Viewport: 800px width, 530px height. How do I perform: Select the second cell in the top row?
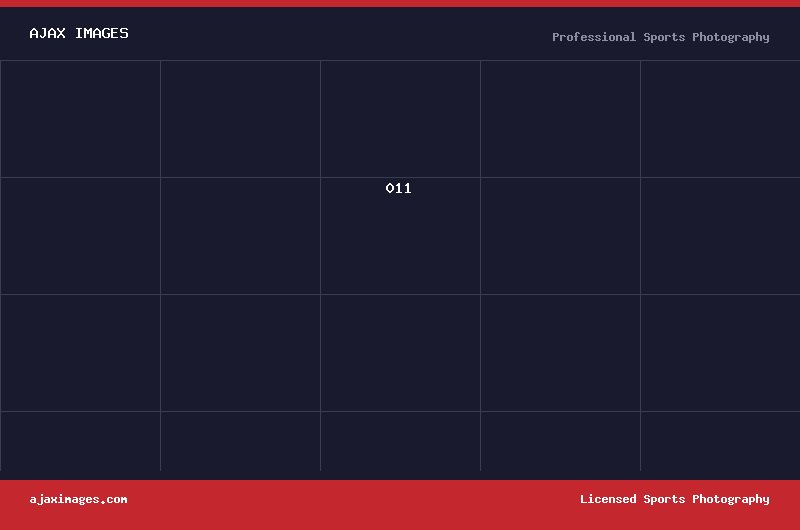click(x=240, y=119)
